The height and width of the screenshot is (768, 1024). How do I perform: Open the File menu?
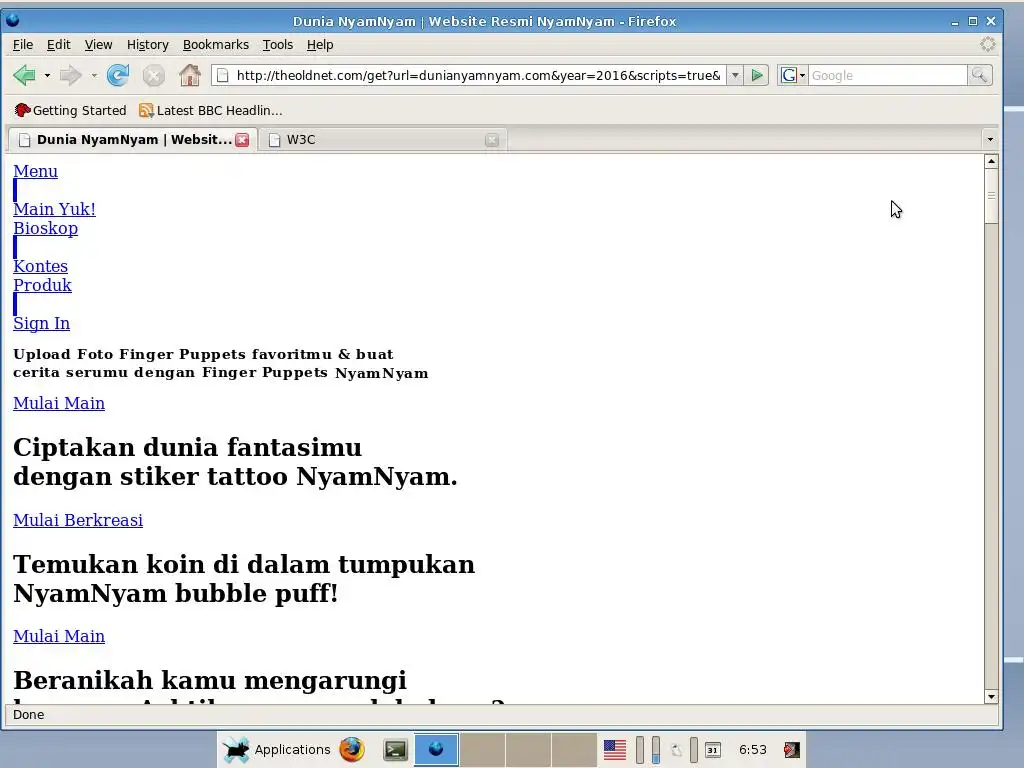coord(23,44)
